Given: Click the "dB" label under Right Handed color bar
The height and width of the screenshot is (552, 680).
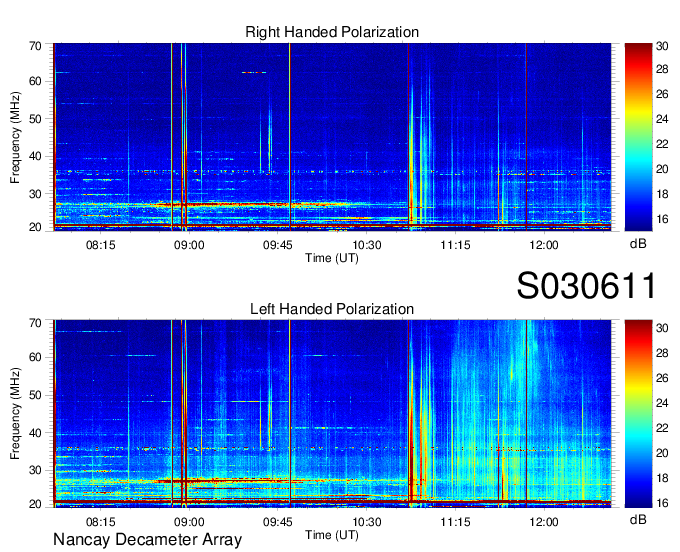Looking at the screenshot, I should tap(638, 244).
